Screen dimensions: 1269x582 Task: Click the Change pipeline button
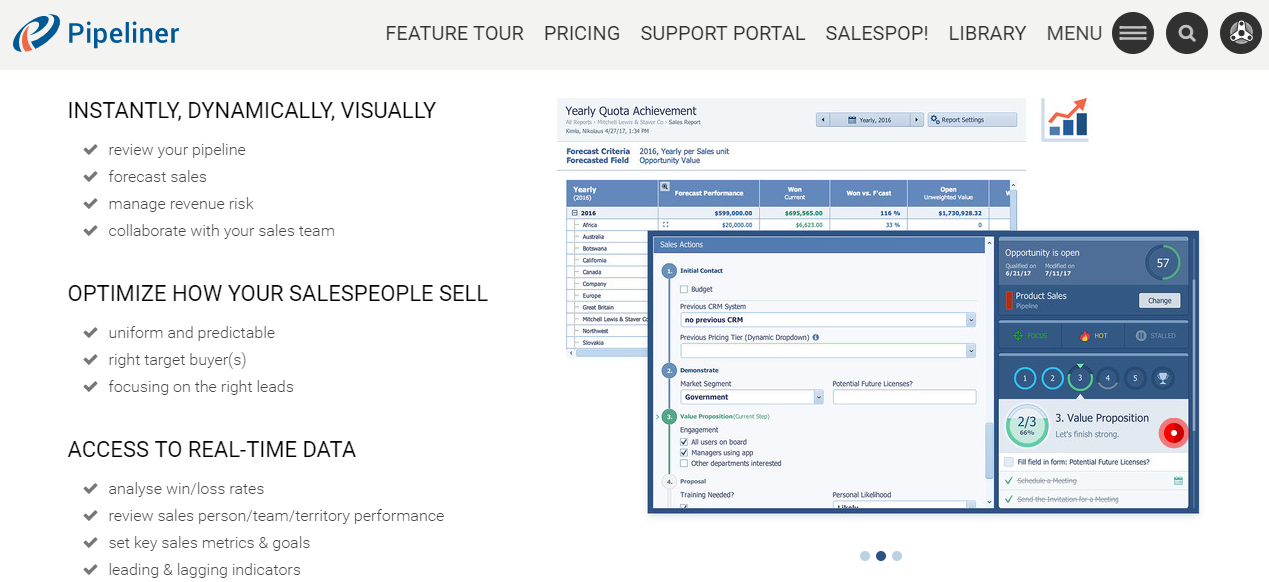[1159, 300]
